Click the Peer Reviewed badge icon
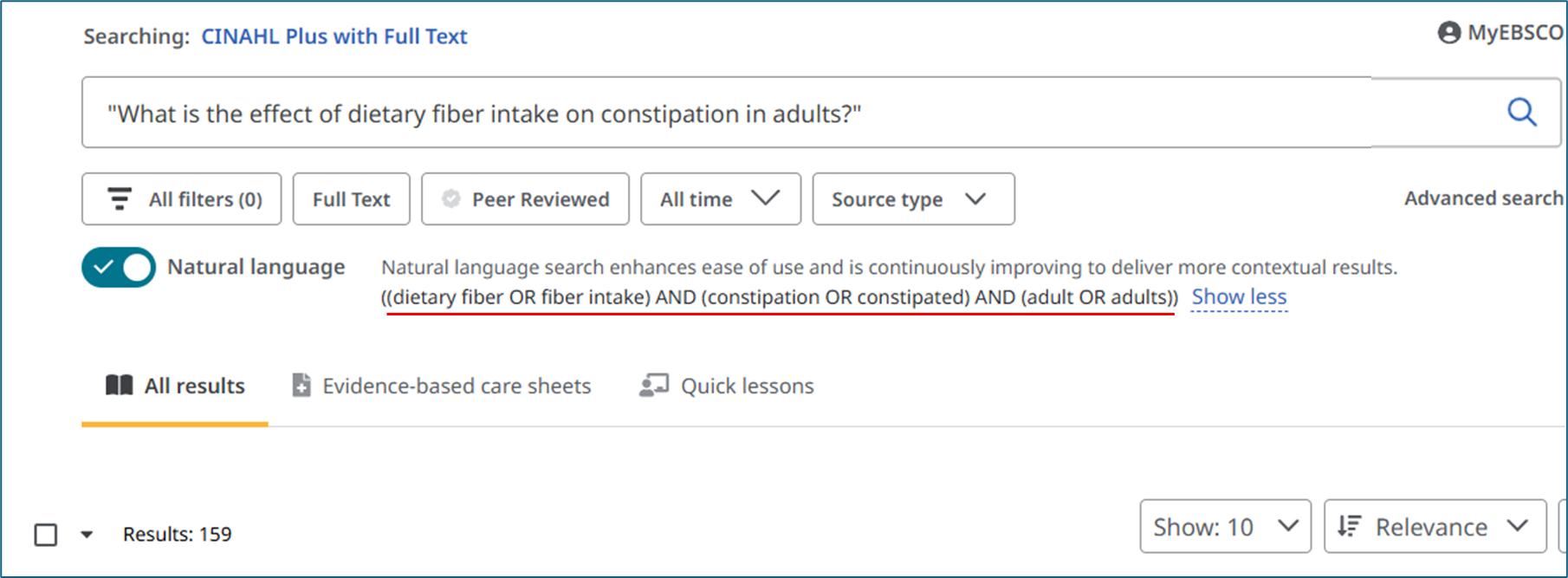Viewport: 1568px width, 578px height. coord(451,199)
